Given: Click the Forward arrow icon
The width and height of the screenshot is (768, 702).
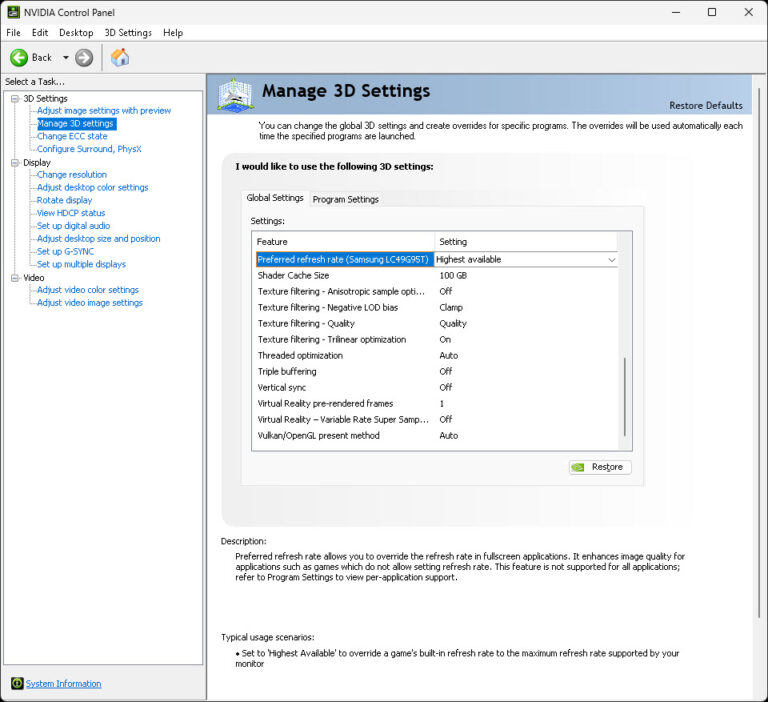Looking at the screenshot, I should (84, 58).
